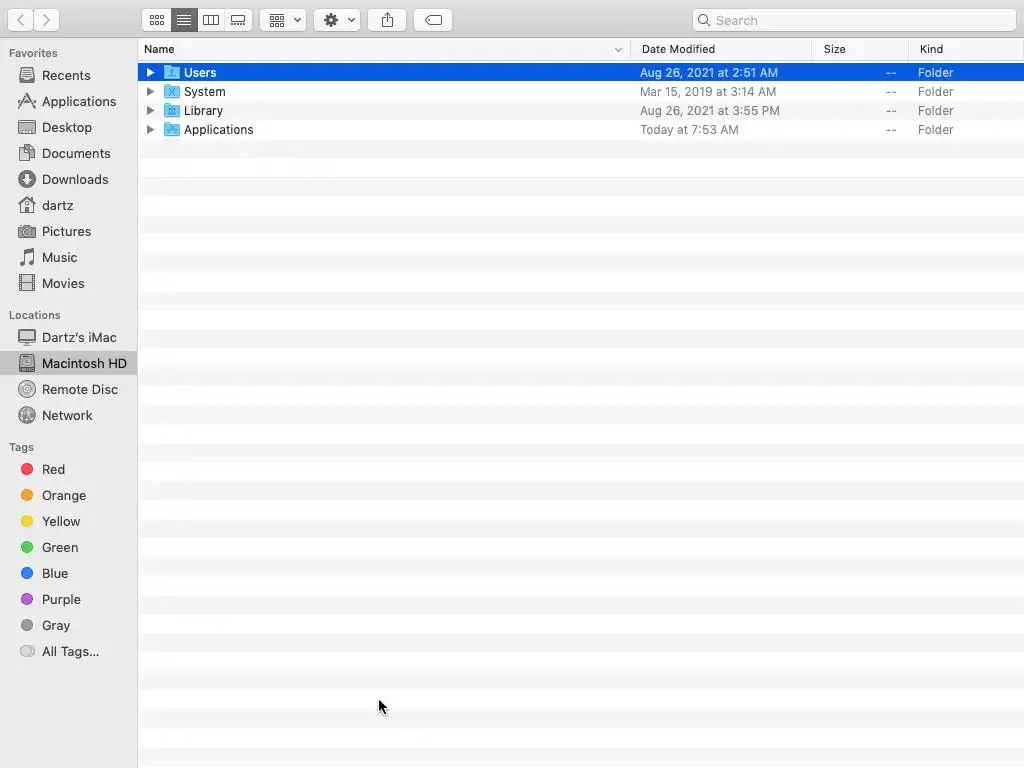Open the group-by options dropdown
Viewport: 1024px width, 768px height.
coord(283,20)
